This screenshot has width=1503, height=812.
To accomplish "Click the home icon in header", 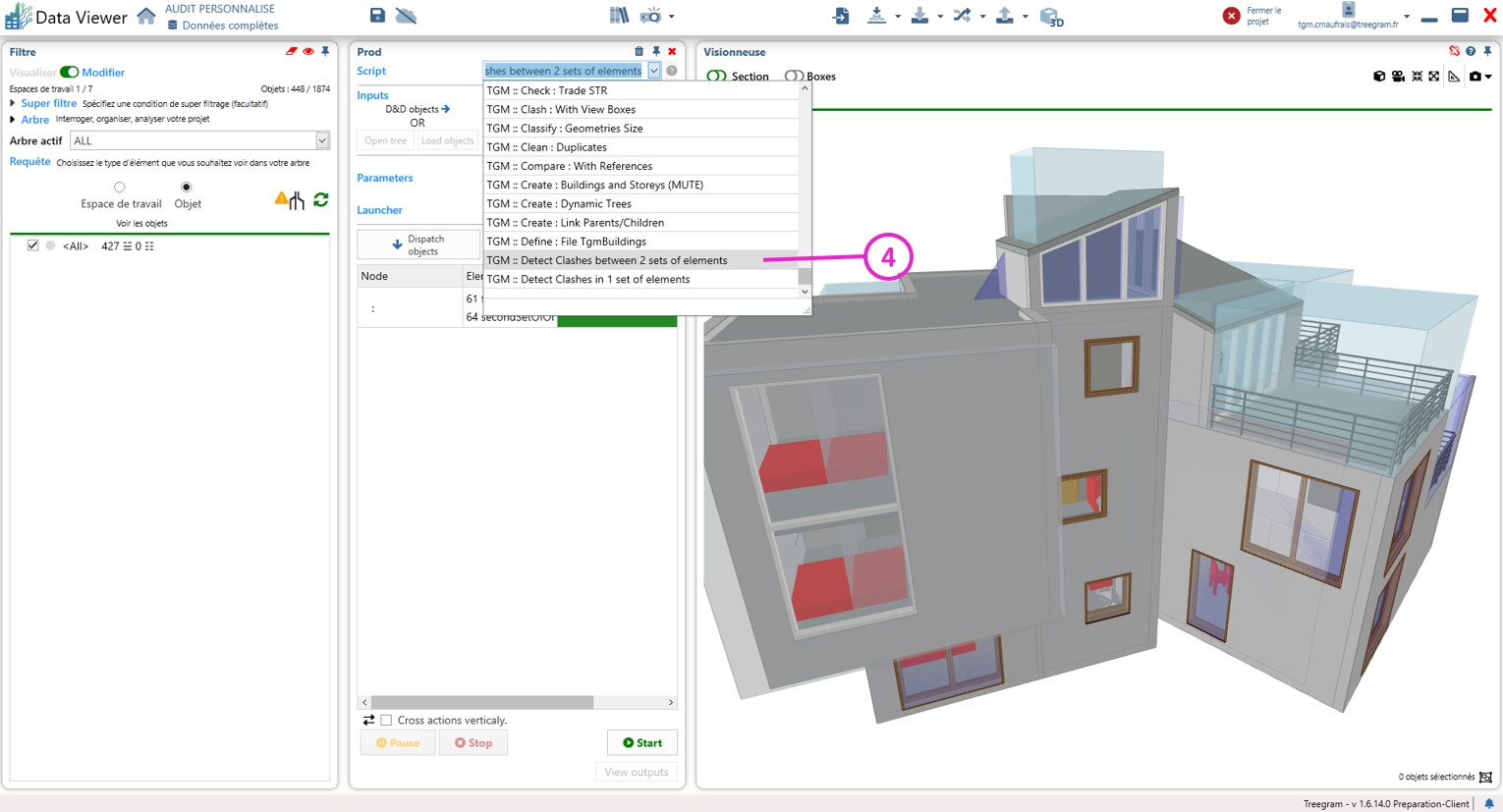I will click(x=146, y=16).
